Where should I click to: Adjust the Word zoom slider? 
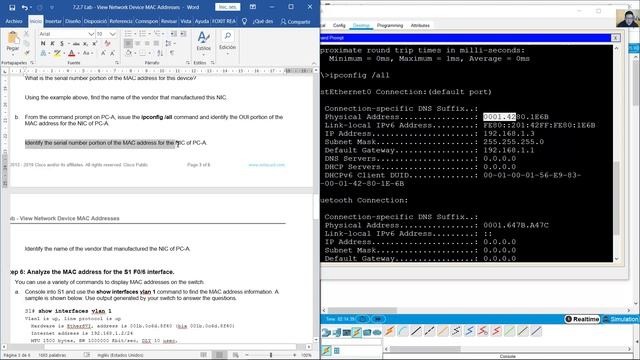pyautogui.click(x=271, y=355)
